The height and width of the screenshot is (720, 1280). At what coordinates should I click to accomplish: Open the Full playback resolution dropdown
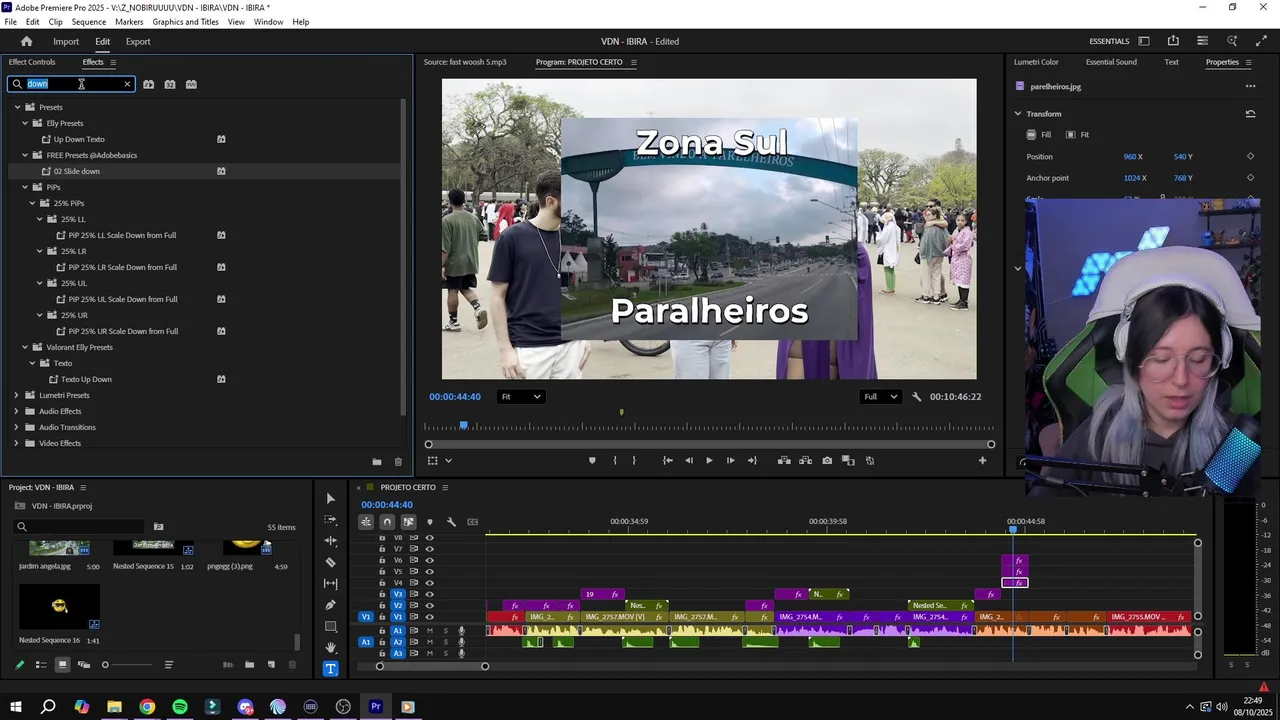pos(881,397)
